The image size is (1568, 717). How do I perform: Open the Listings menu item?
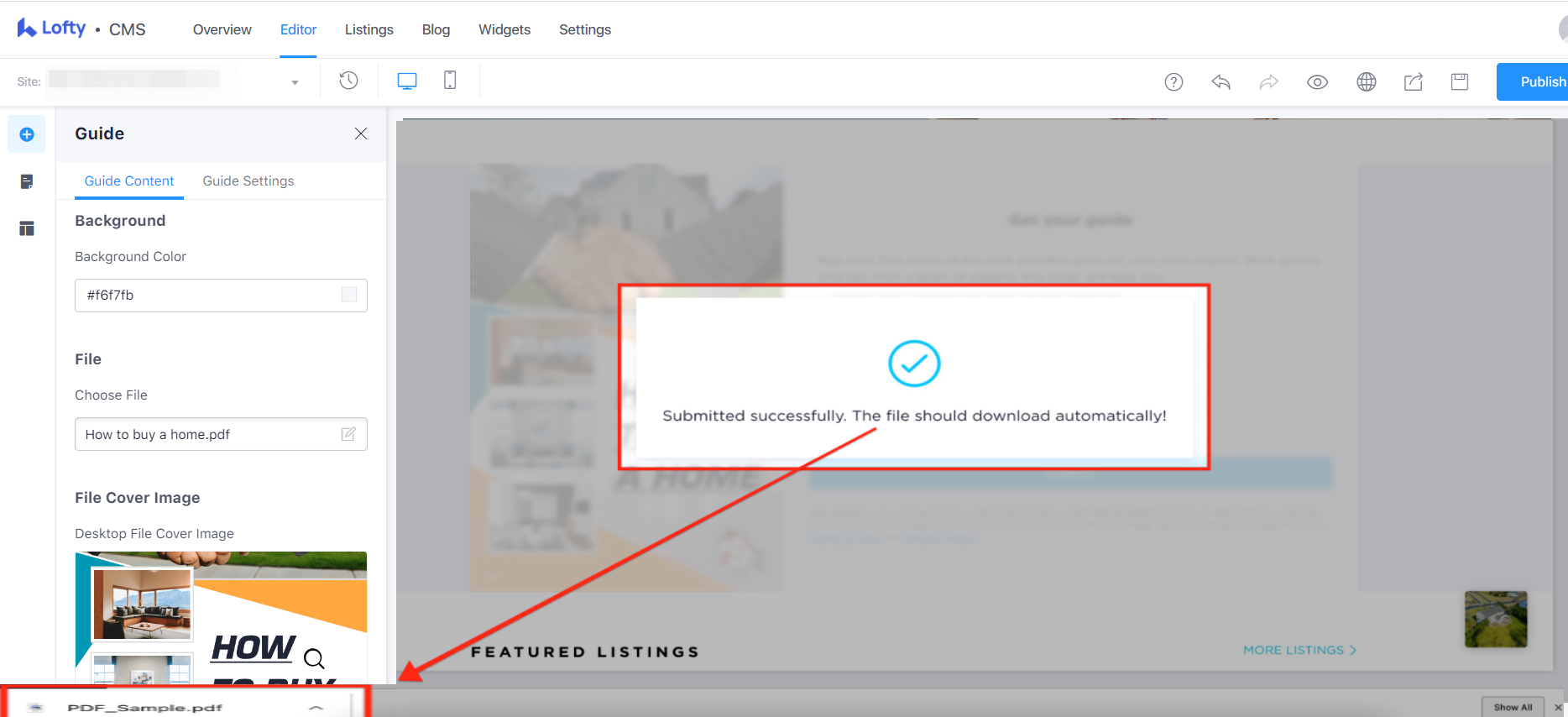(368, 29)
